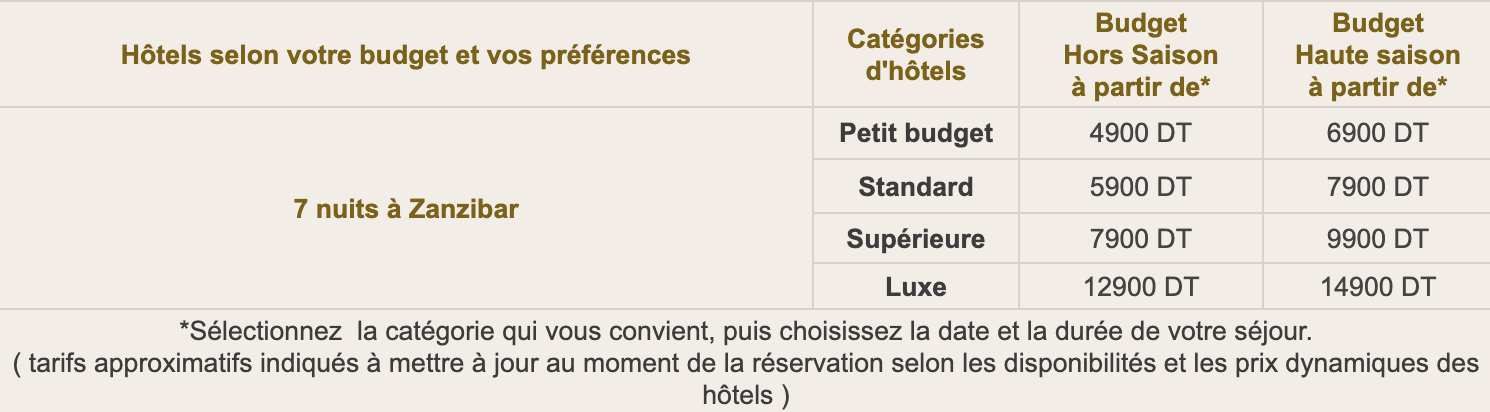Select the "7 nuits à Zanzibar" cell
Image resolution: width=1490 pixels, height=412 pixels.
405,210
